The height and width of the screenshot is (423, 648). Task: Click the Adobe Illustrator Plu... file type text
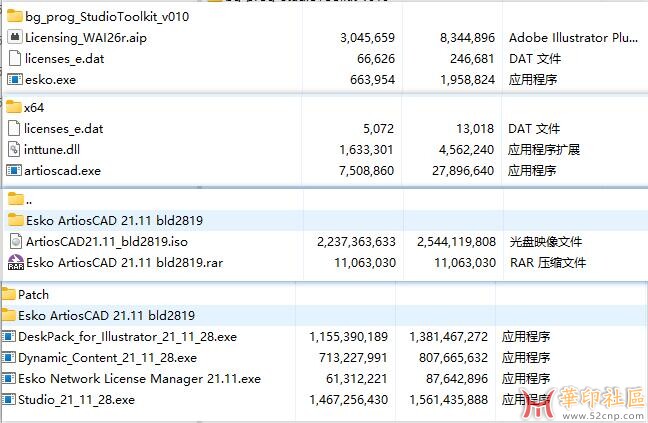tap(573, 38)
